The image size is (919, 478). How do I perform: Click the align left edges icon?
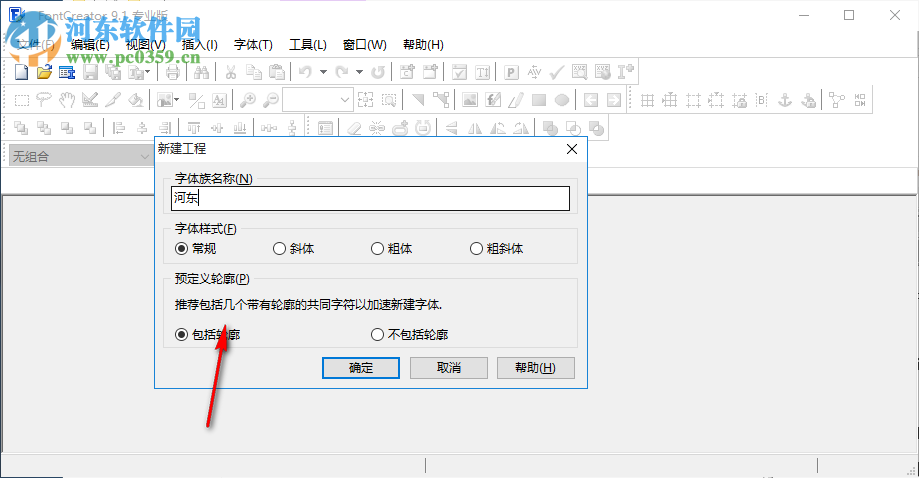pyautogui.click(x=119, y=128)
